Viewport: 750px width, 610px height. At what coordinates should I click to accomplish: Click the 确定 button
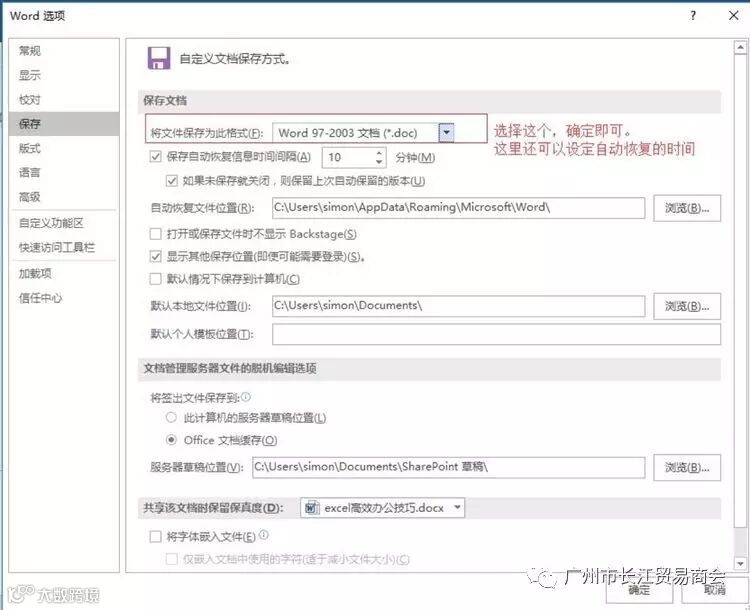click(x=640, y=591)
